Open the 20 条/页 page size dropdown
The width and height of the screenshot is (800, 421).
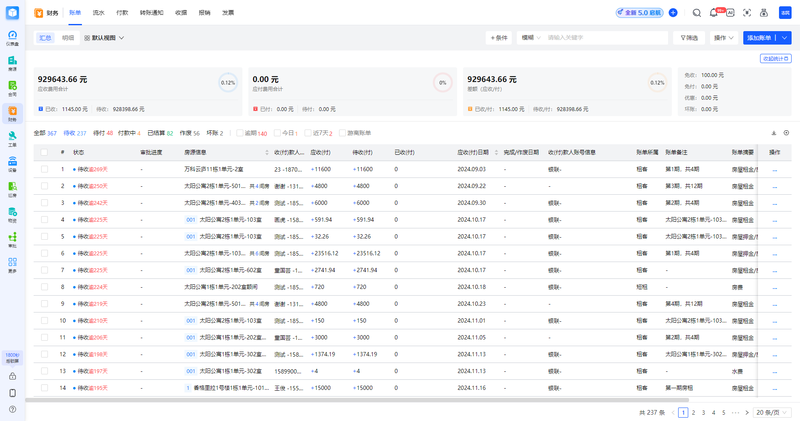772,412
